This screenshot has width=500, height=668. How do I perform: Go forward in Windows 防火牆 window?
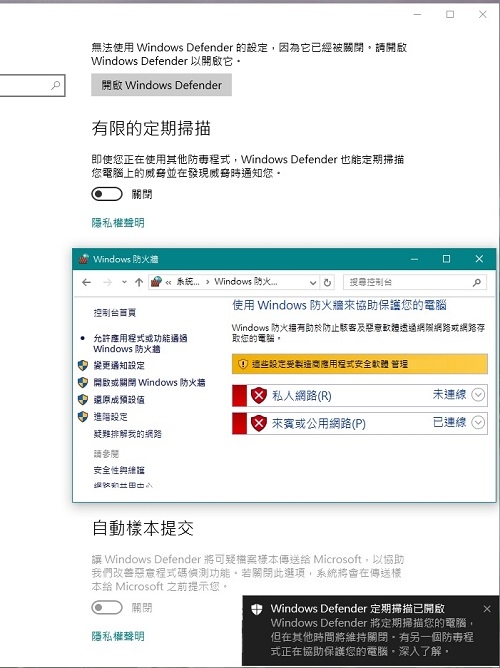click(x=107, y=282)
